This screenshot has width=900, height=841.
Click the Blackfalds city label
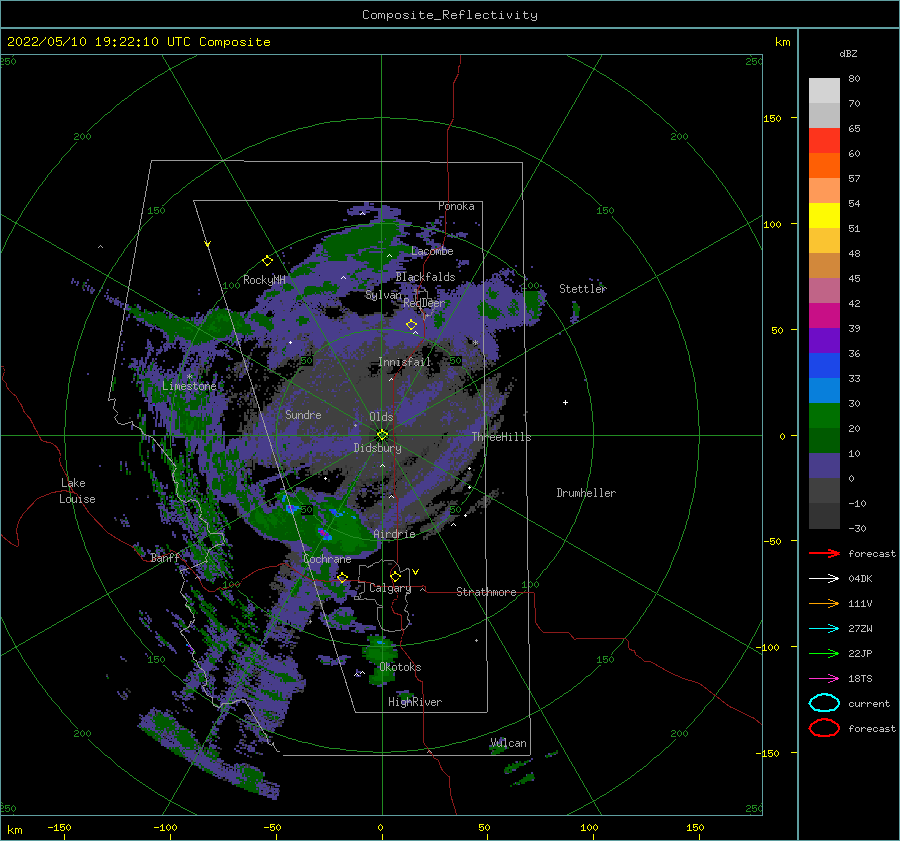pyautogui.click(x=425, y=277)
